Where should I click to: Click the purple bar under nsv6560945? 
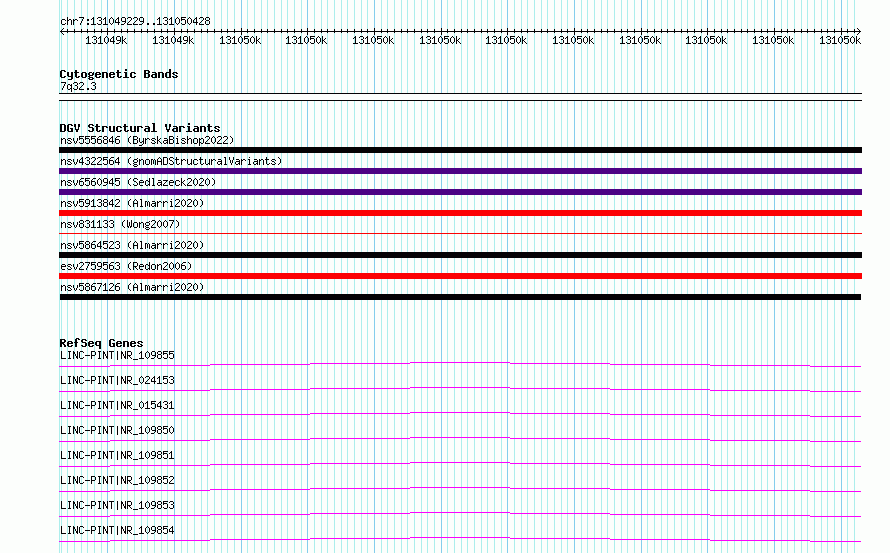(x=460, y=192)
